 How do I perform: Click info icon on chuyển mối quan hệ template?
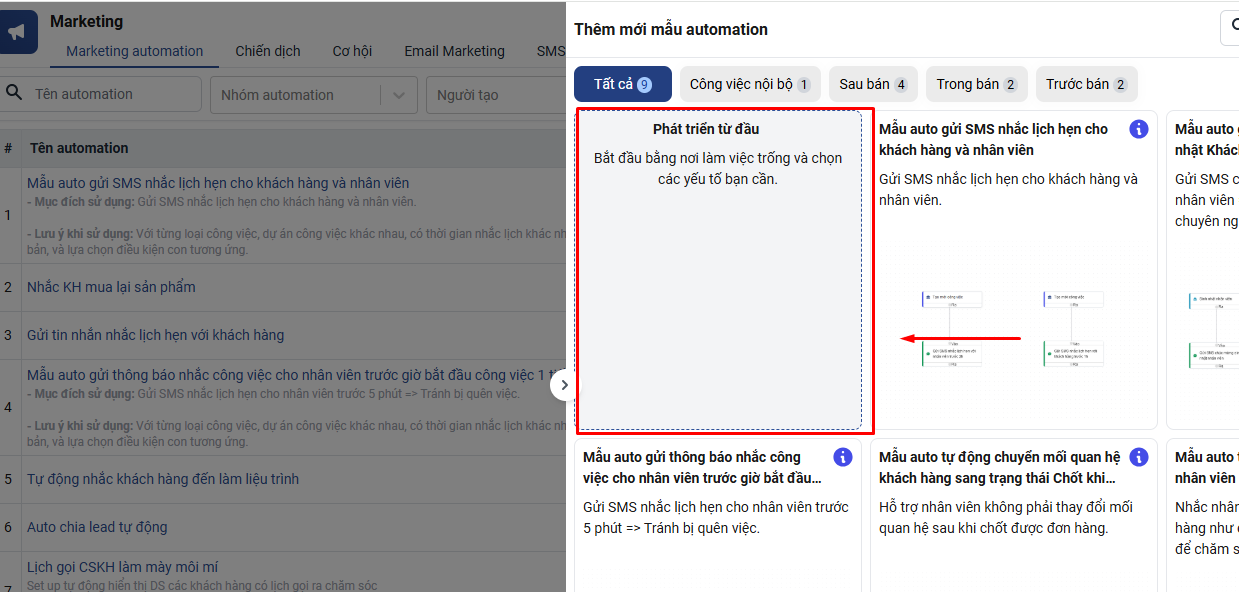1138,457
